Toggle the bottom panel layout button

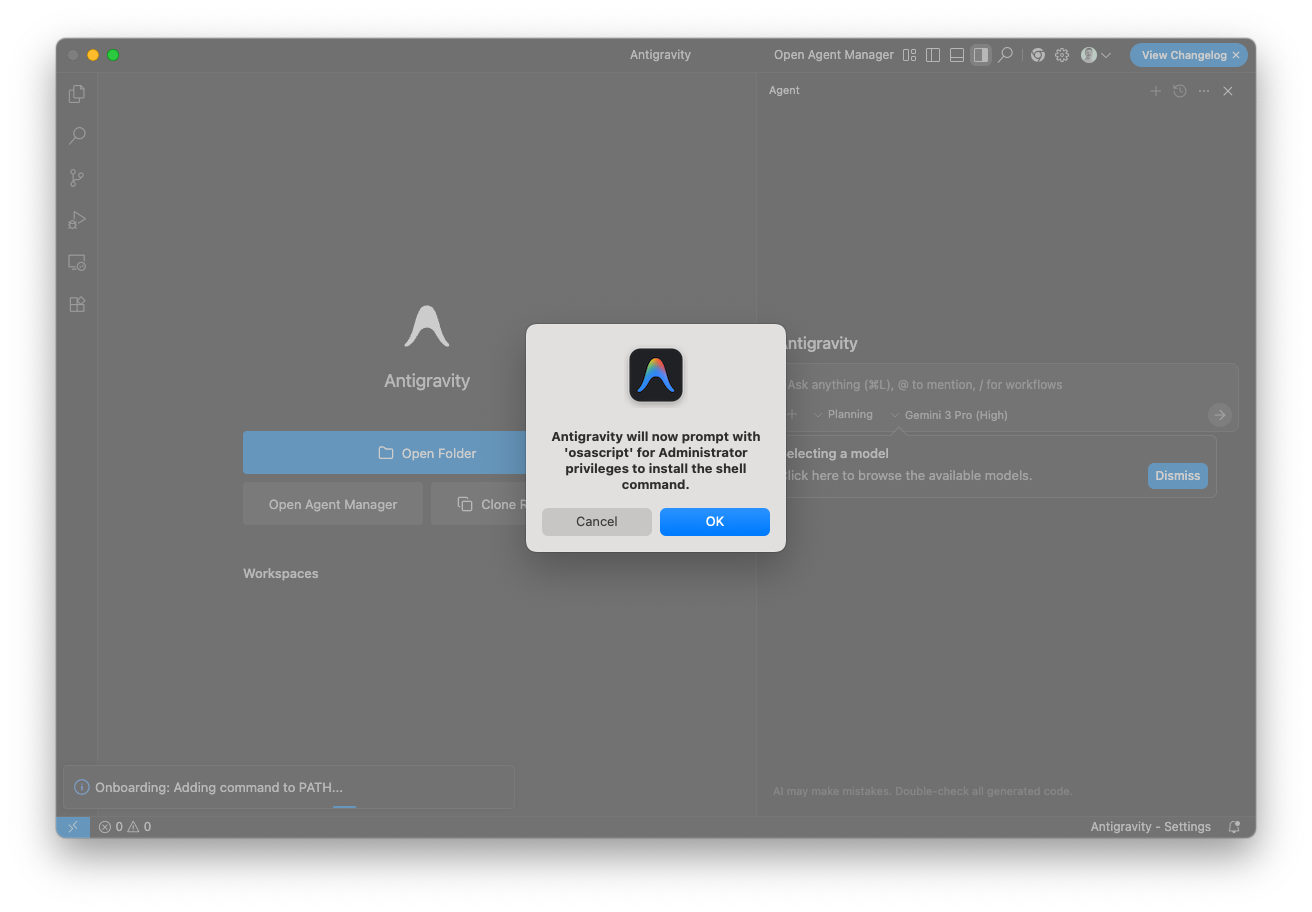957,55
